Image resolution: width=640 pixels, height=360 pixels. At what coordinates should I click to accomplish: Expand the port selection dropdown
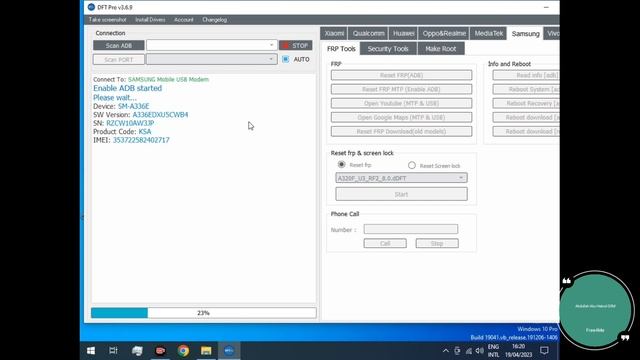(271, 60)
